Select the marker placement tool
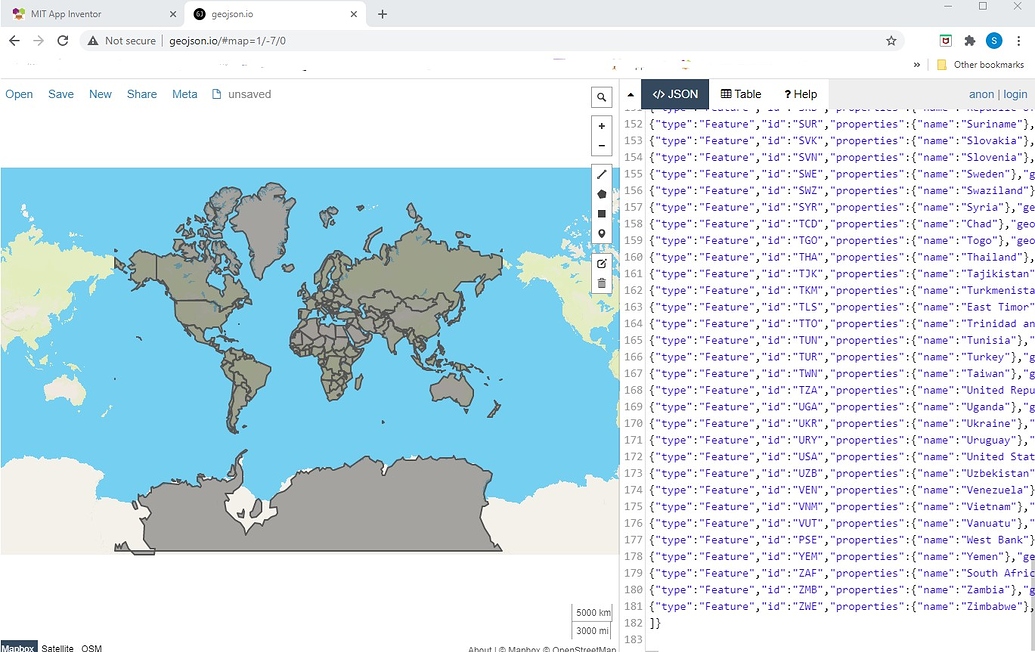Viewport: 1035px width, 652px height. [x=601, y=232]
